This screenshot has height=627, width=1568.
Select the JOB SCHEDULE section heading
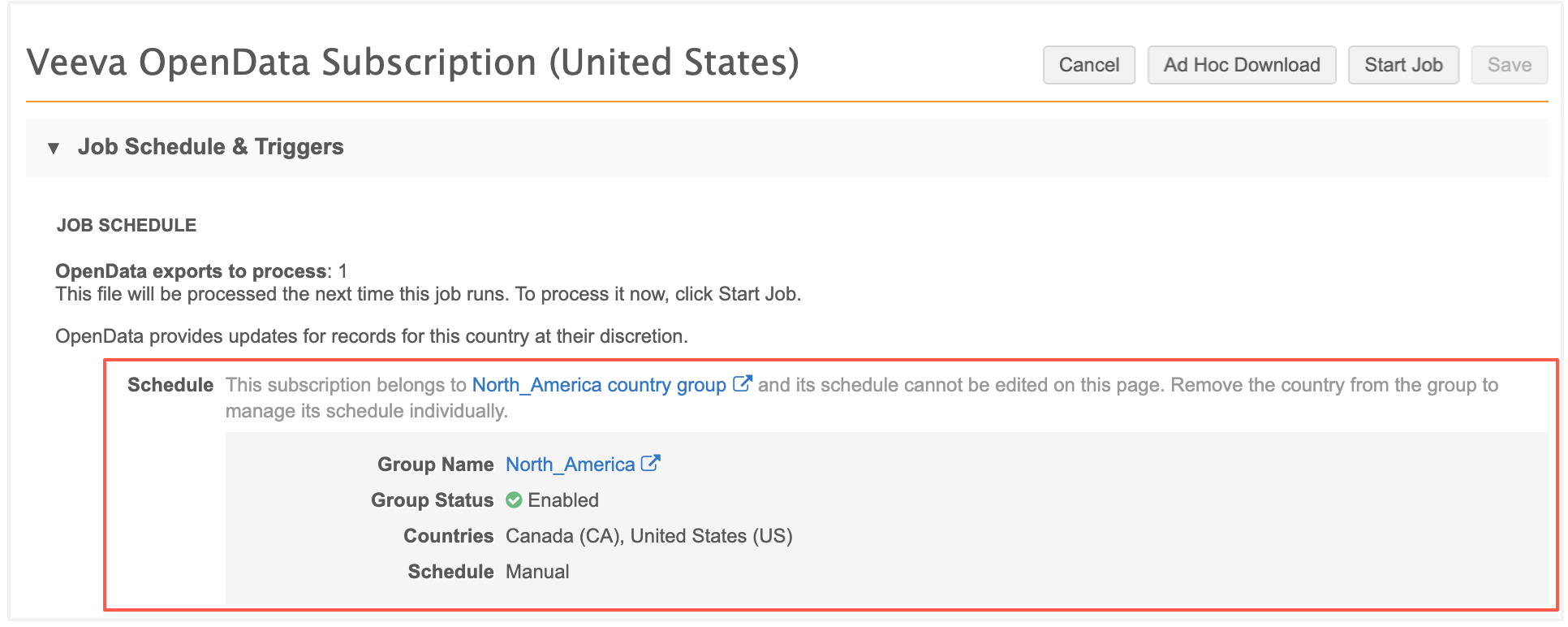pos(127,226)
